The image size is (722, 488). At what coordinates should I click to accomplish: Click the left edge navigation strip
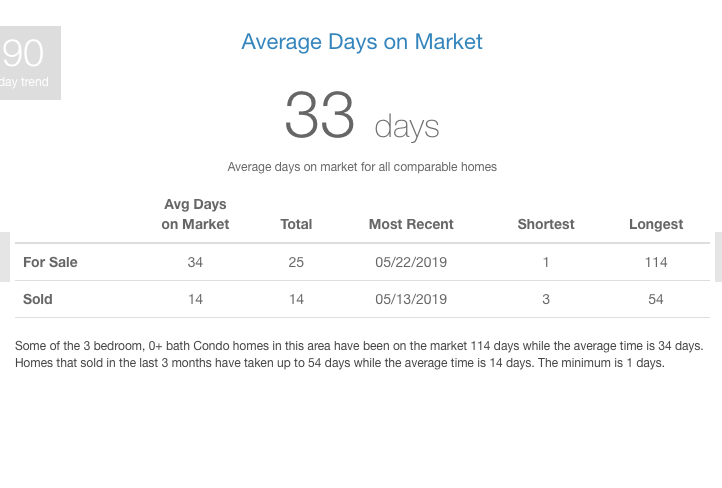tap(5, 257)
